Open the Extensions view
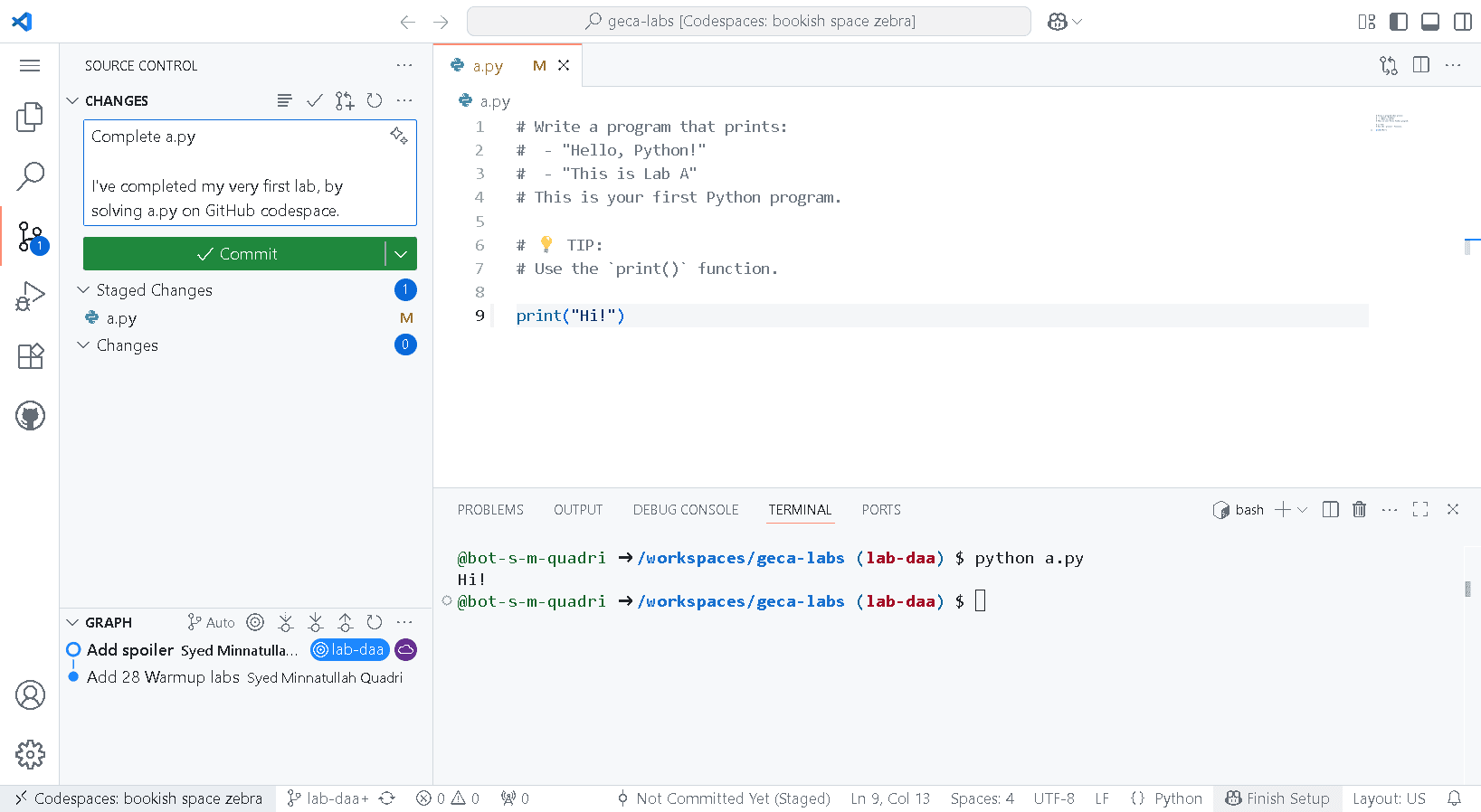 (x=30, y=356)
